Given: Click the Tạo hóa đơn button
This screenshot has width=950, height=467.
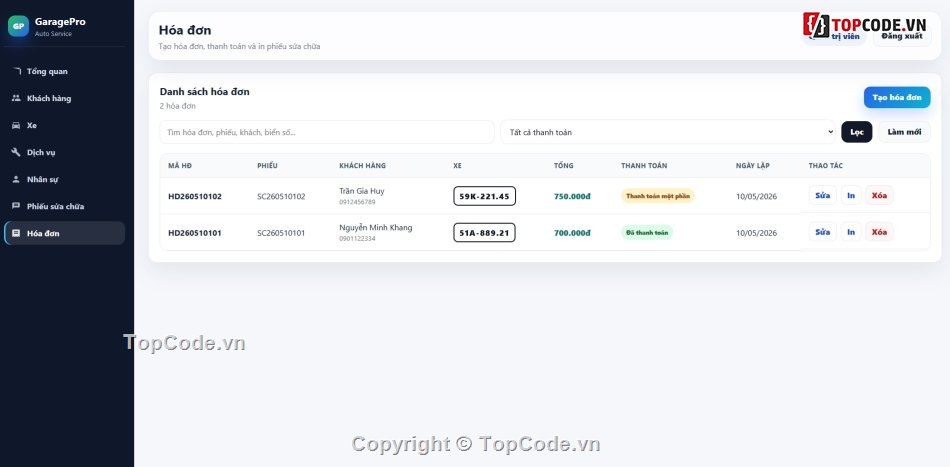Looking at the screenshot, I should point(897,98).
